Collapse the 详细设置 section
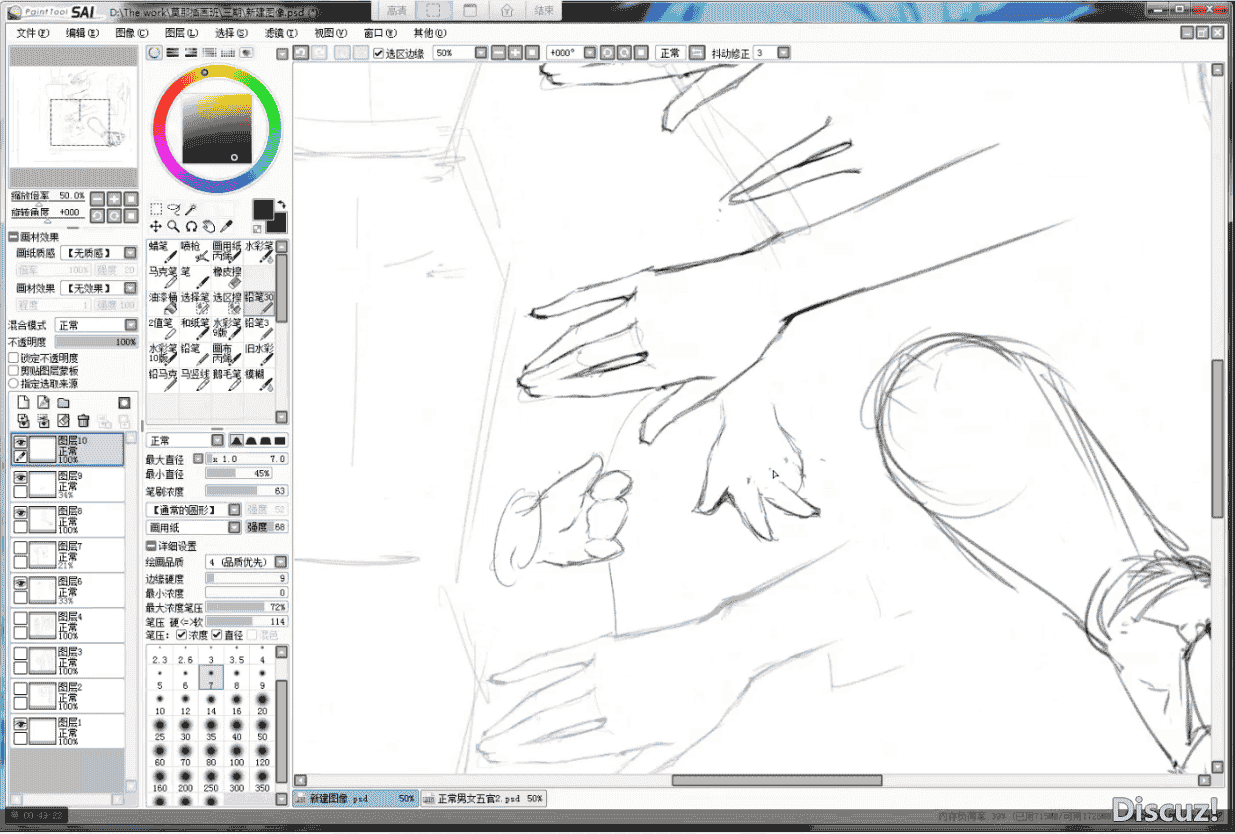This screenshot has height=834, width=1235. coord(151,546)
